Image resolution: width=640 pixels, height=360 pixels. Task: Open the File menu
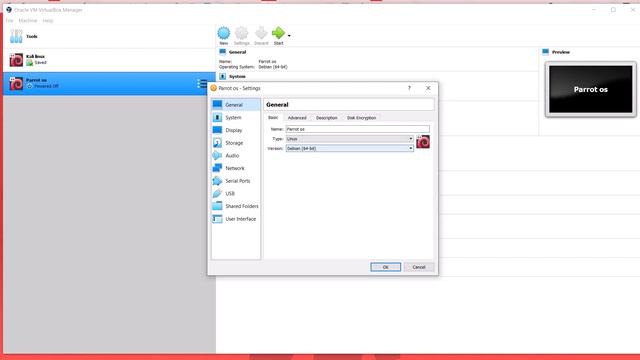click(x=9, y=20)
